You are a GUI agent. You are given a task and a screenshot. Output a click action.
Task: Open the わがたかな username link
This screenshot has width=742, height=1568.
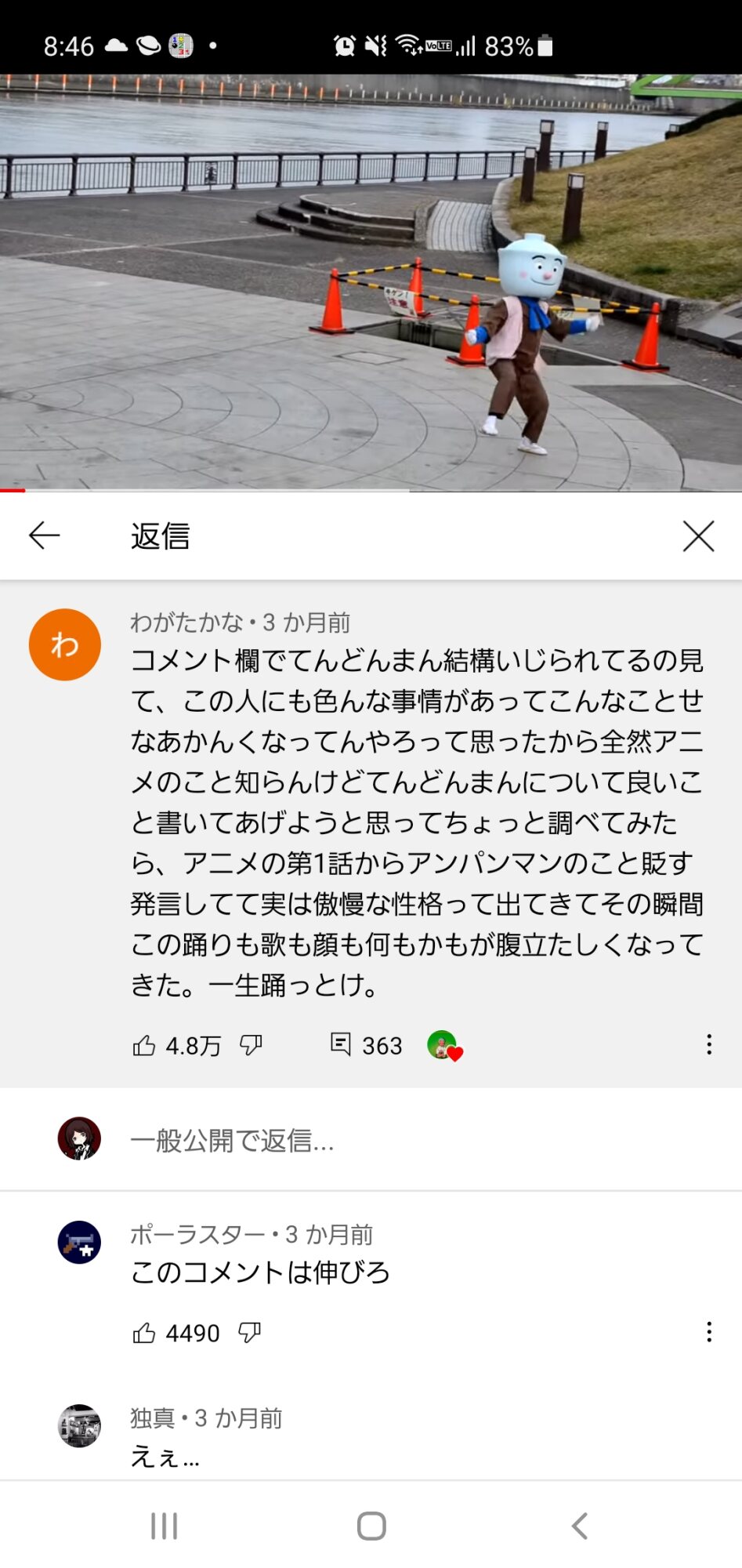coord(186,622)
